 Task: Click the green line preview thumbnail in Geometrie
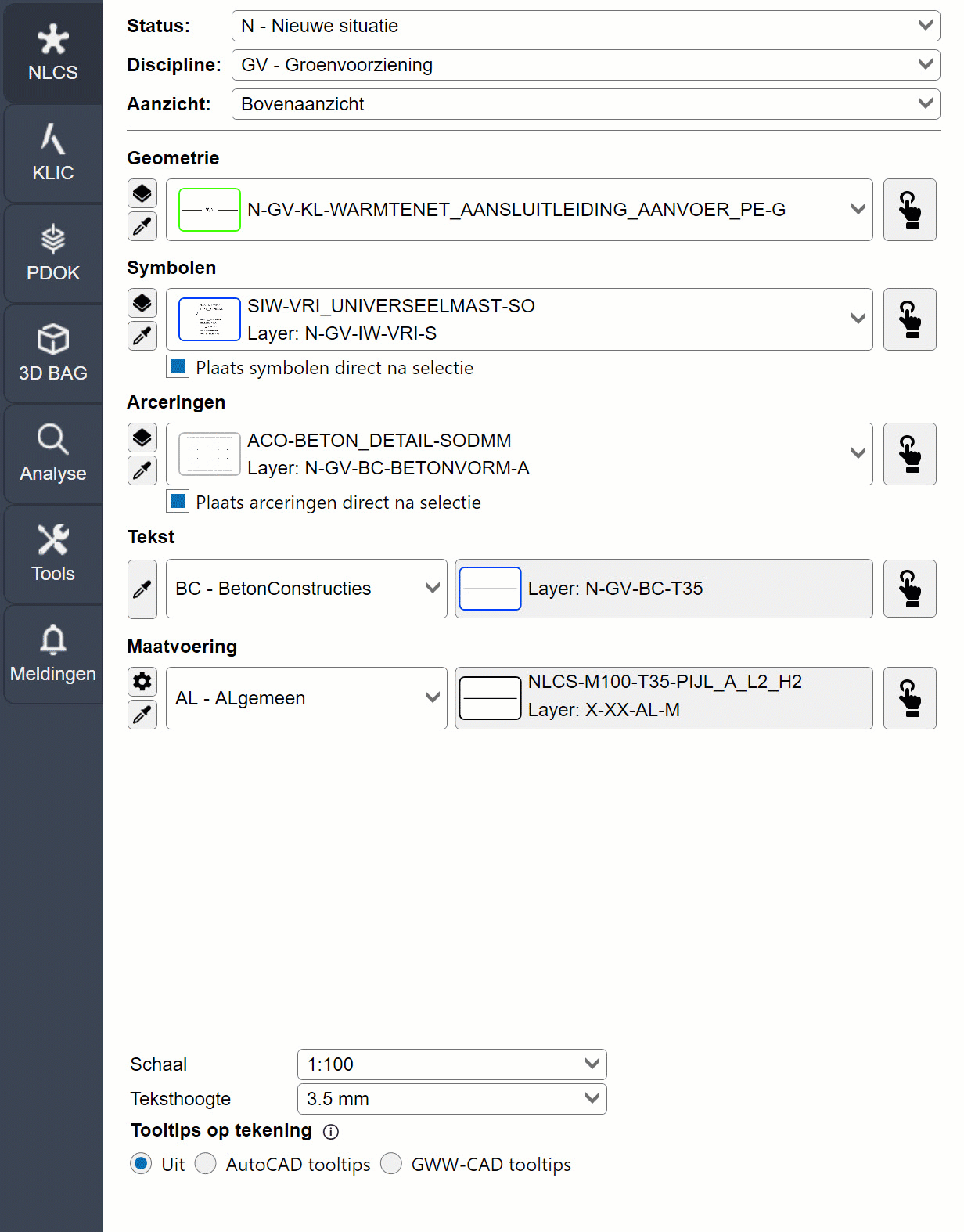click(210, 210)
